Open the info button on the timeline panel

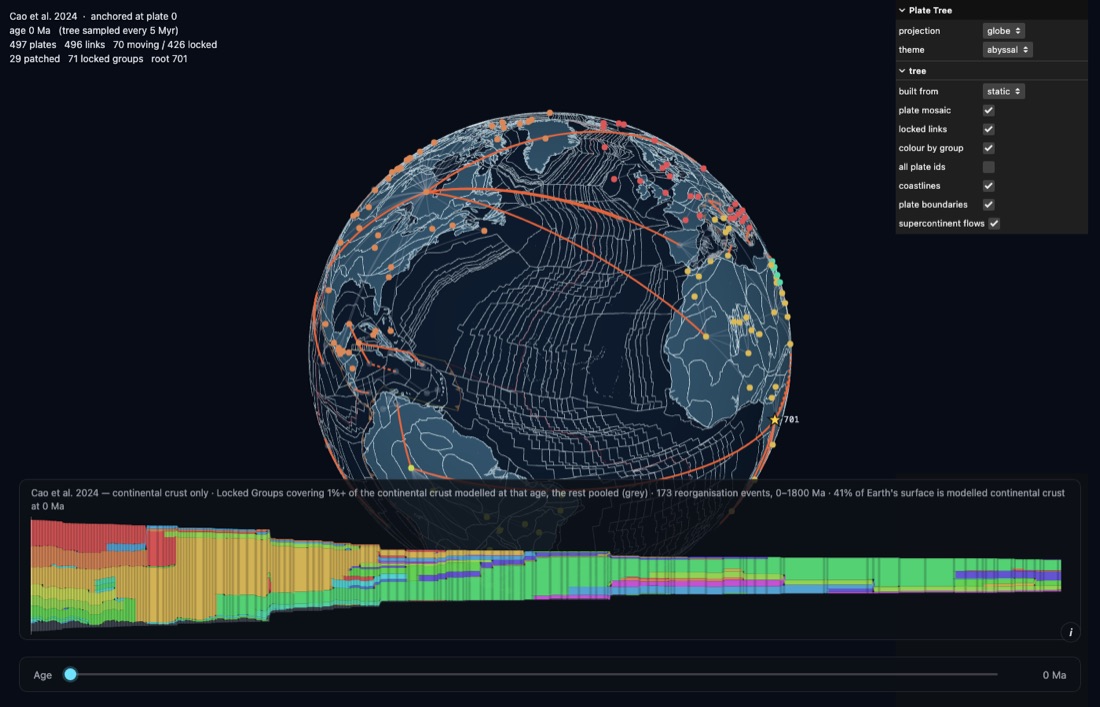coord(1070,632)
